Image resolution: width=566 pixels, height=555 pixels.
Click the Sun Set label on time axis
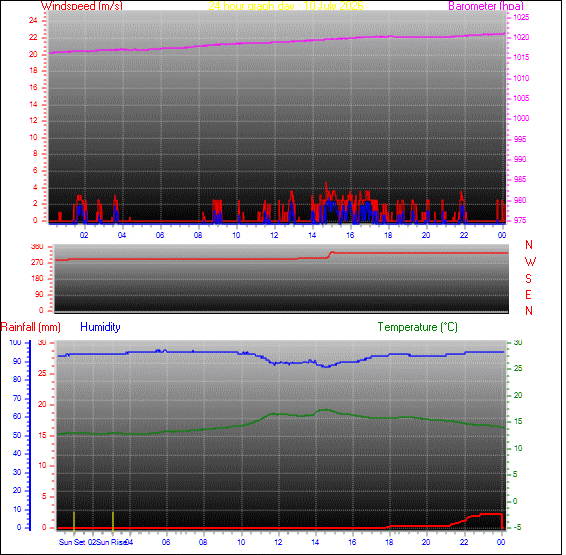coord(72,542)
